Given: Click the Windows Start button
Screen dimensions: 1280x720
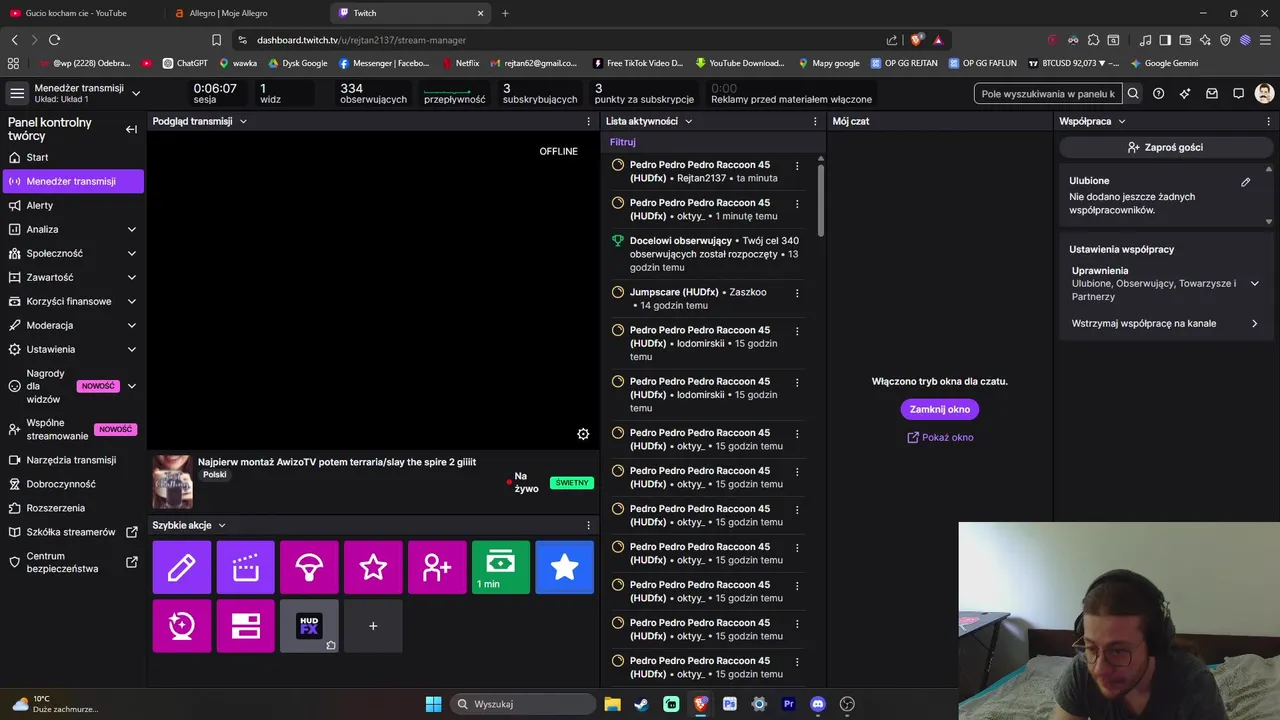Looking at the screenshot, I should tap(433, 704).
